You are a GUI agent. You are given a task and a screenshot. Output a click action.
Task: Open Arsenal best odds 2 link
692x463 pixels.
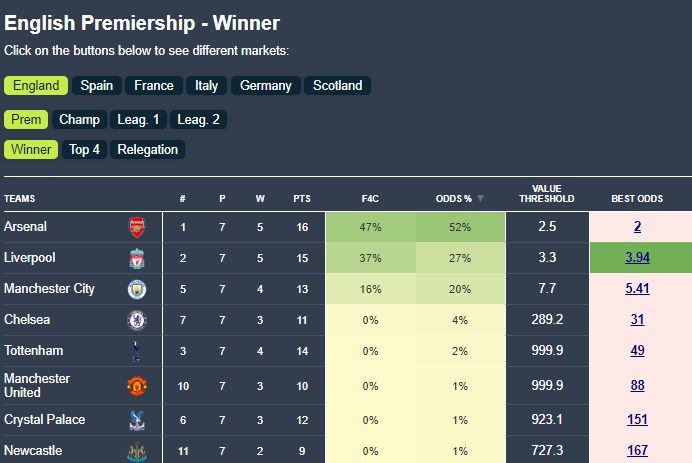point(638,227)
